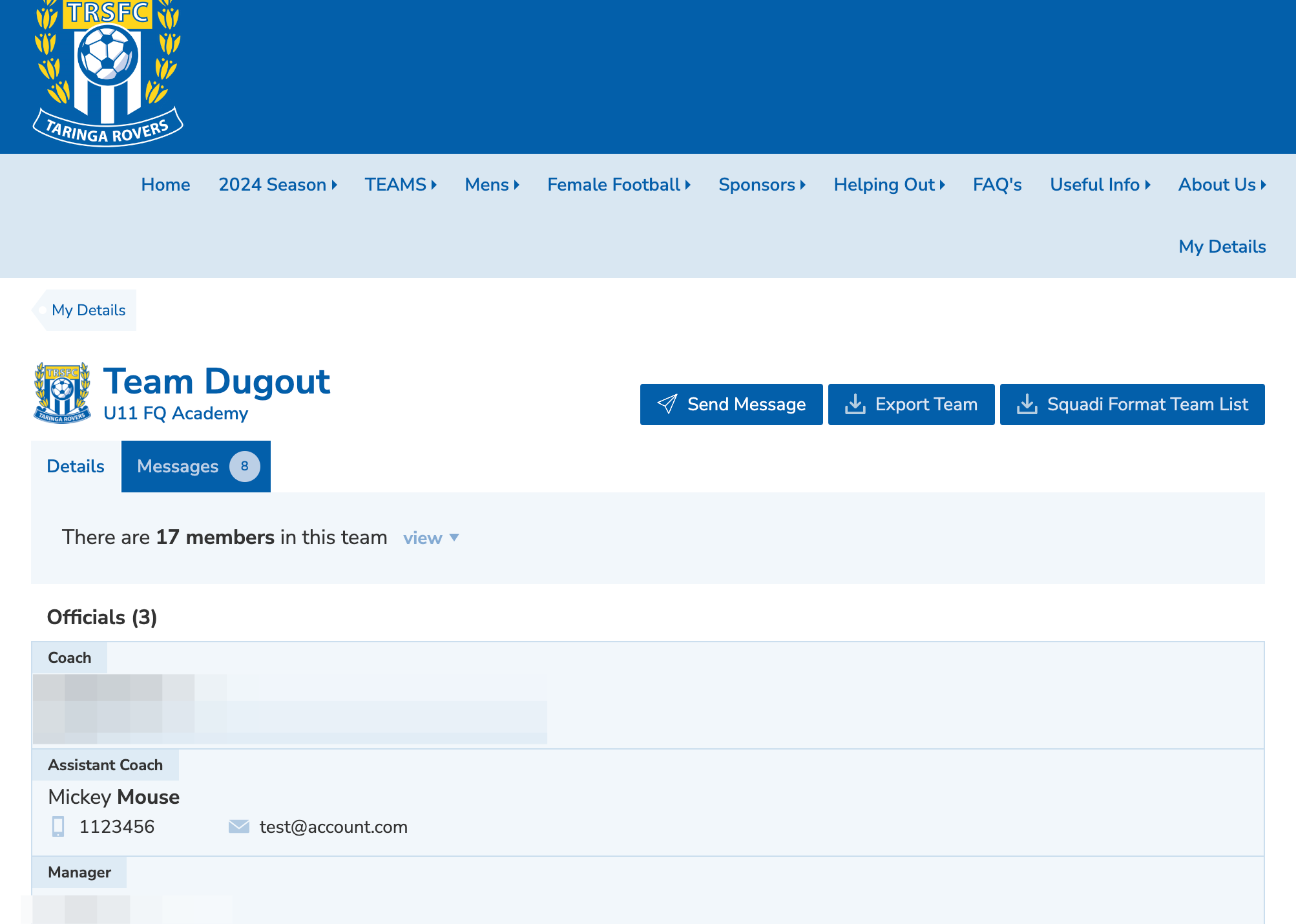The height and width of the screenshot is (924, 1296).
Task: Send a message to the team
Action: pos(731,404)
